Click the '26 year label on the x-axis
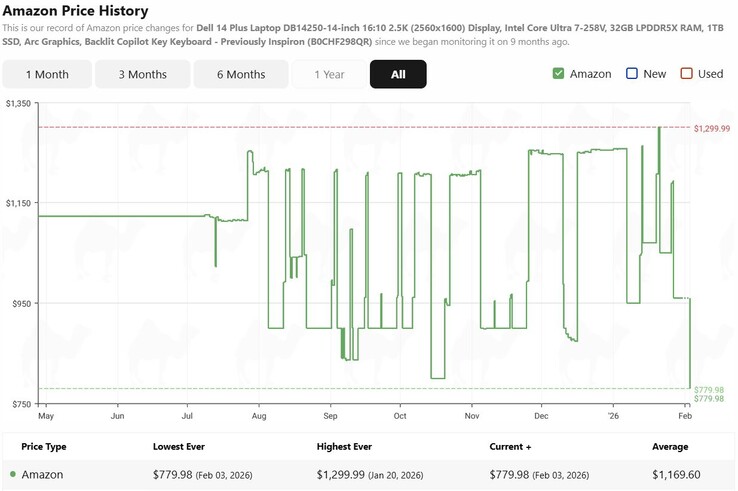This screenshot has height=491, width=738. [613, 416]
